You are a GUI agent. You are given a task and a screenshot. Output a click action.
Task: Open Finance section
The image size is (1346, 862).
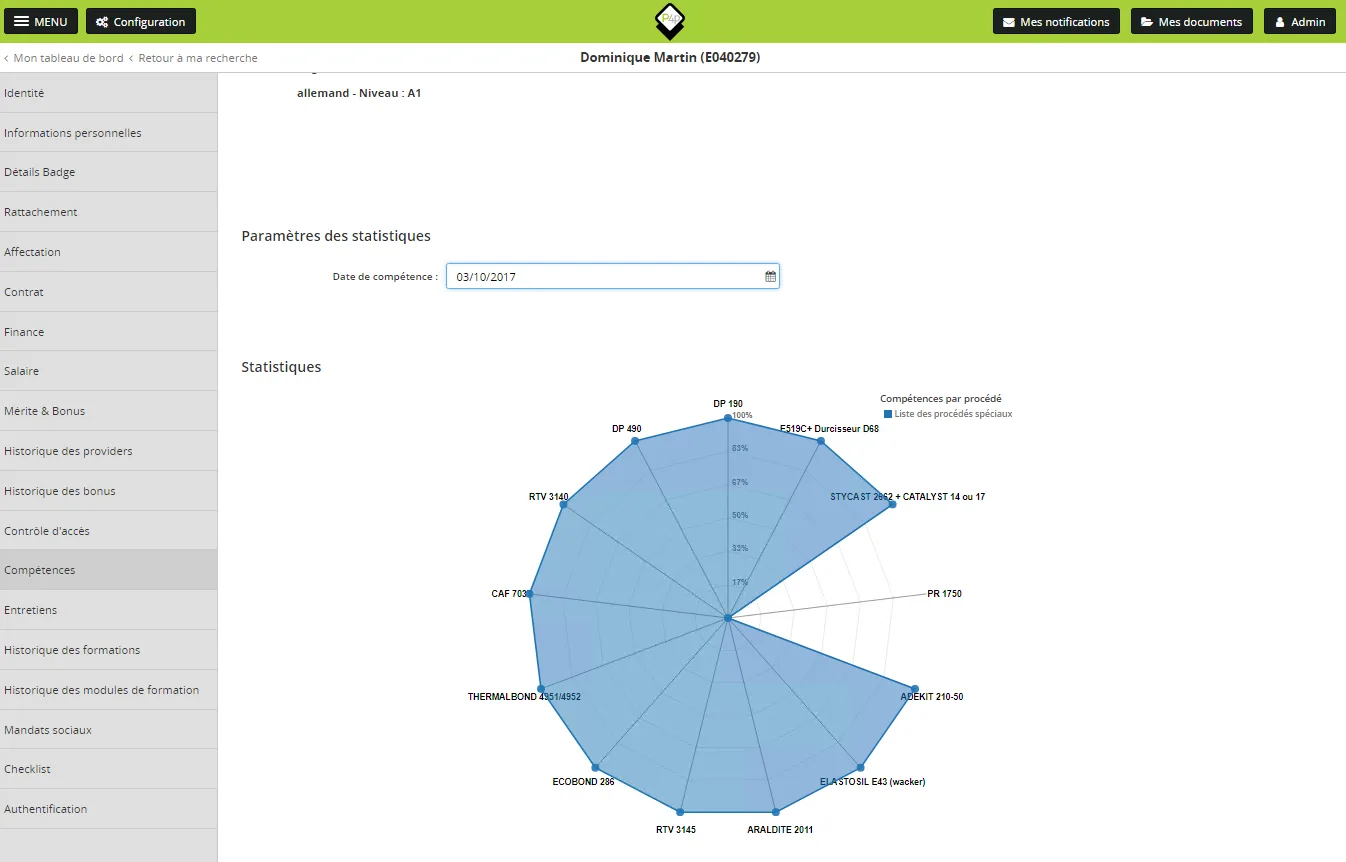pyautogui.click(x=108, y=332)
